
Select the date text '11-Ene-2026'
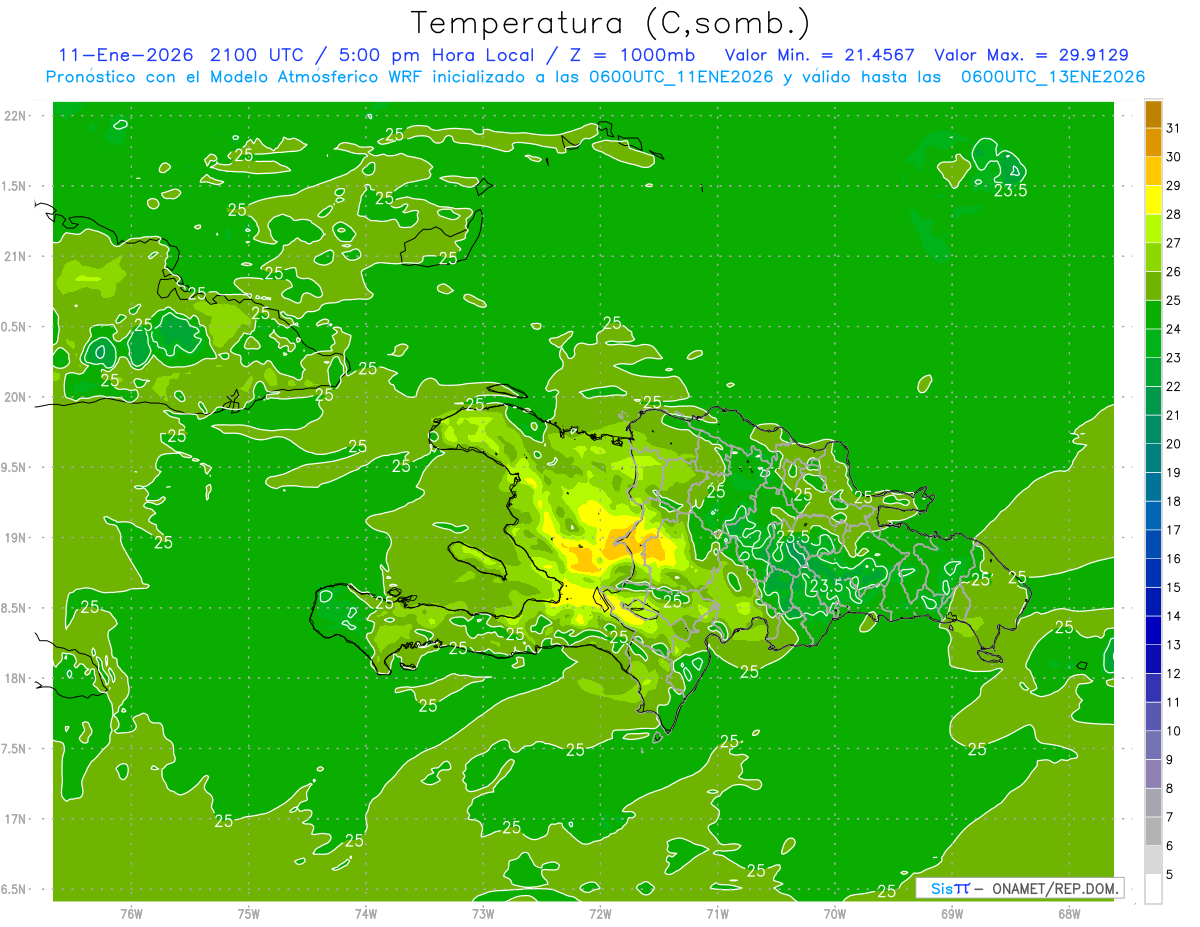pos(124,55)
